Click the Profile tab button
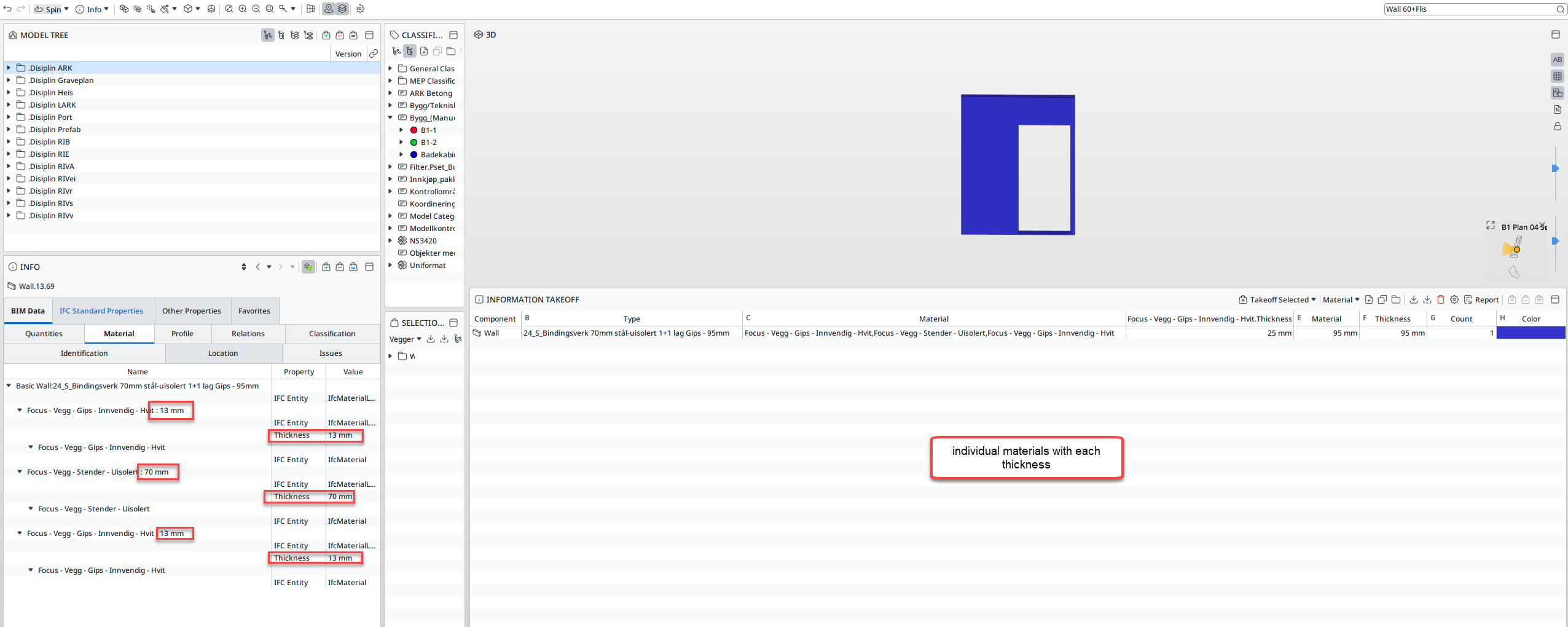 182,333
